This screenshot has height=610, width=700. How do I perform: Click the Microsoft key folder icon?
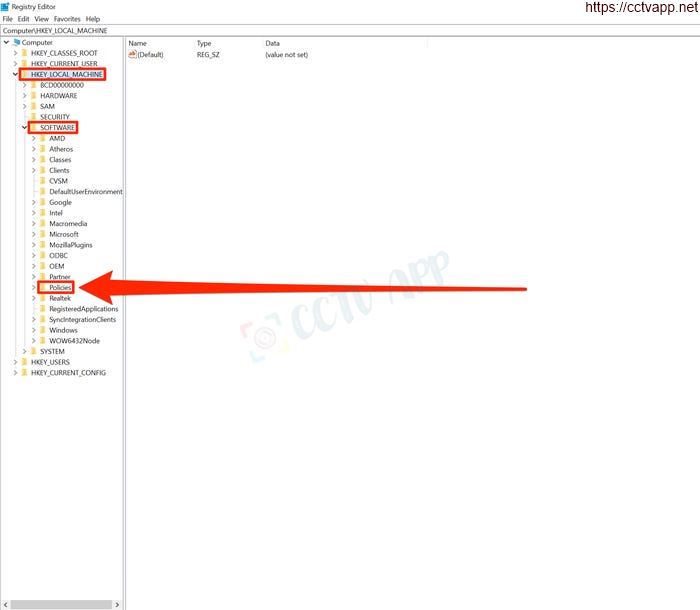click(43, 234)
